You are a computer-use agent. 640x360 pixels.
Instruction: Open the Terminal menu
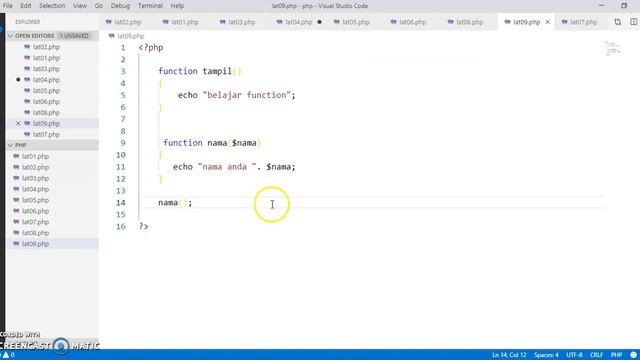tap(150, 6)
